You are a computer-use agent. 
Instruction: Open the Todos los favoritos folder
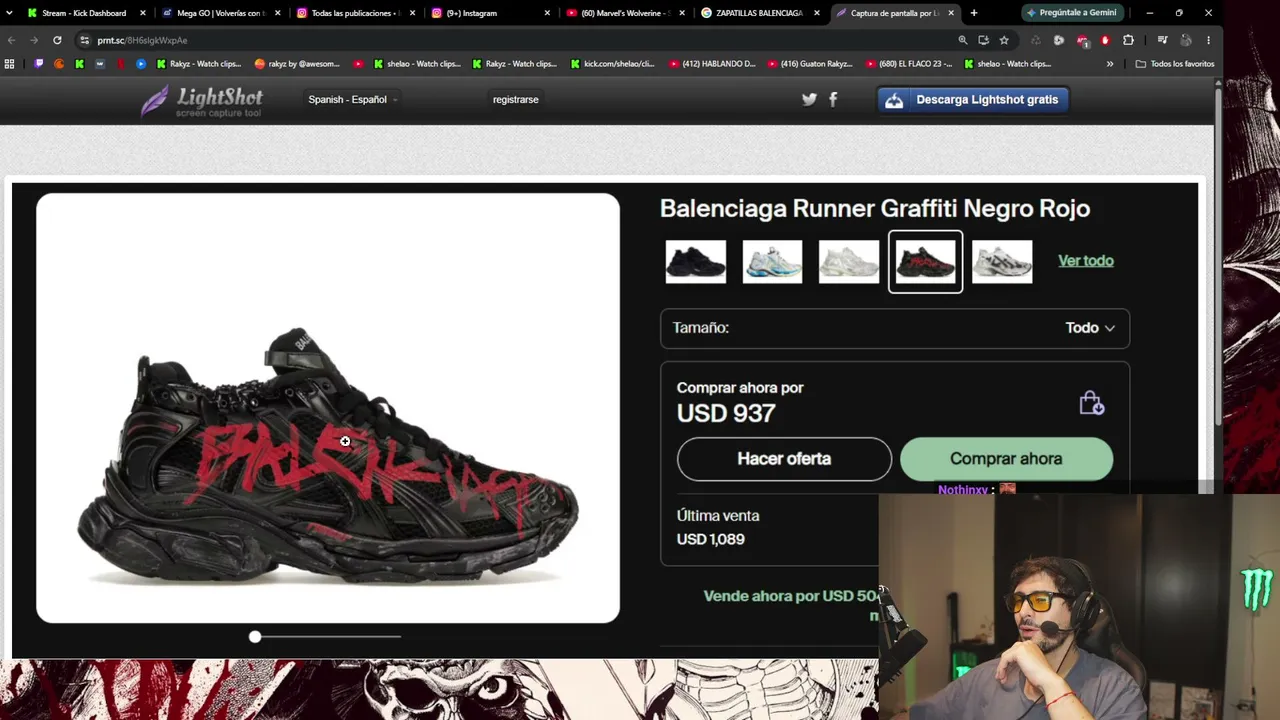click(x=1175, y=64)
